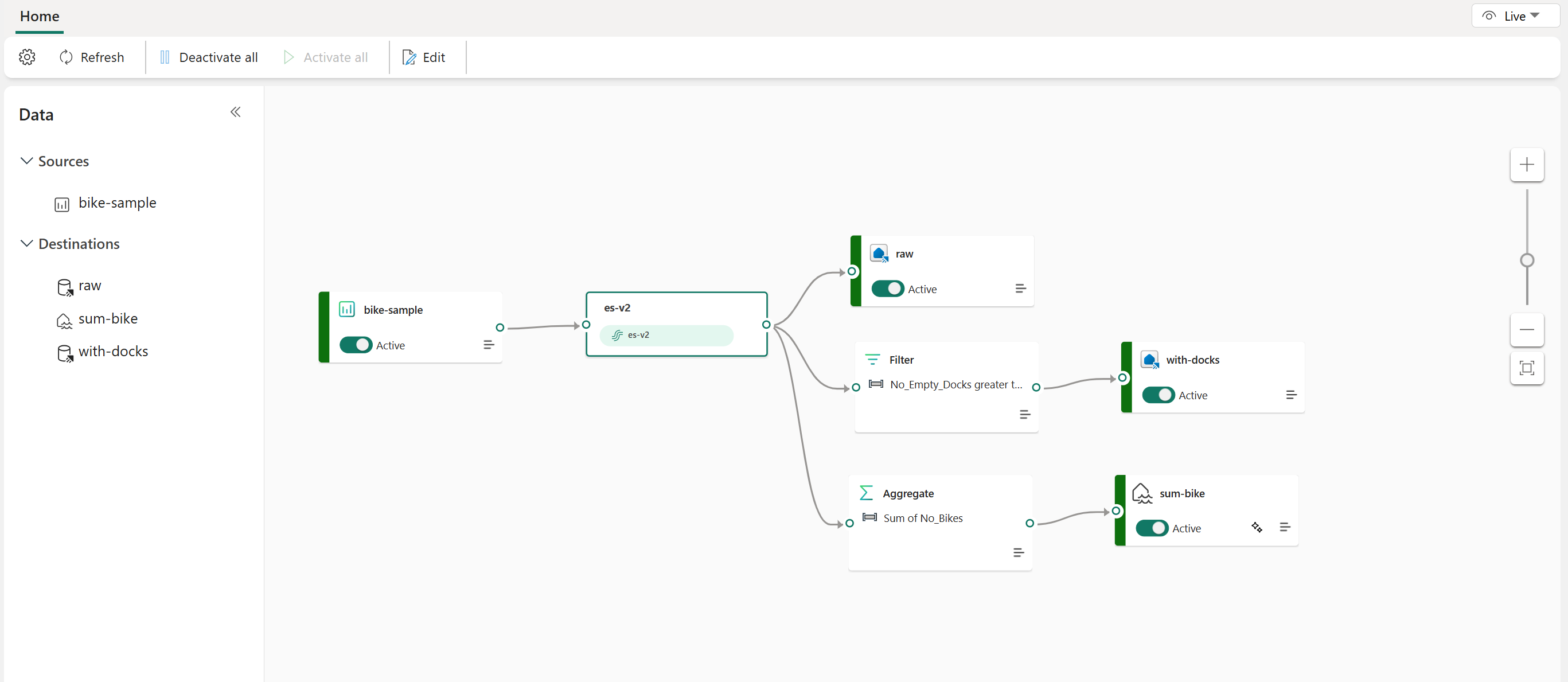The width and height of the screenshot is (1568, 682).
Task: Click the es-v2 eventstream node icon
Action: pyautogui.click(x=617, y=335)
